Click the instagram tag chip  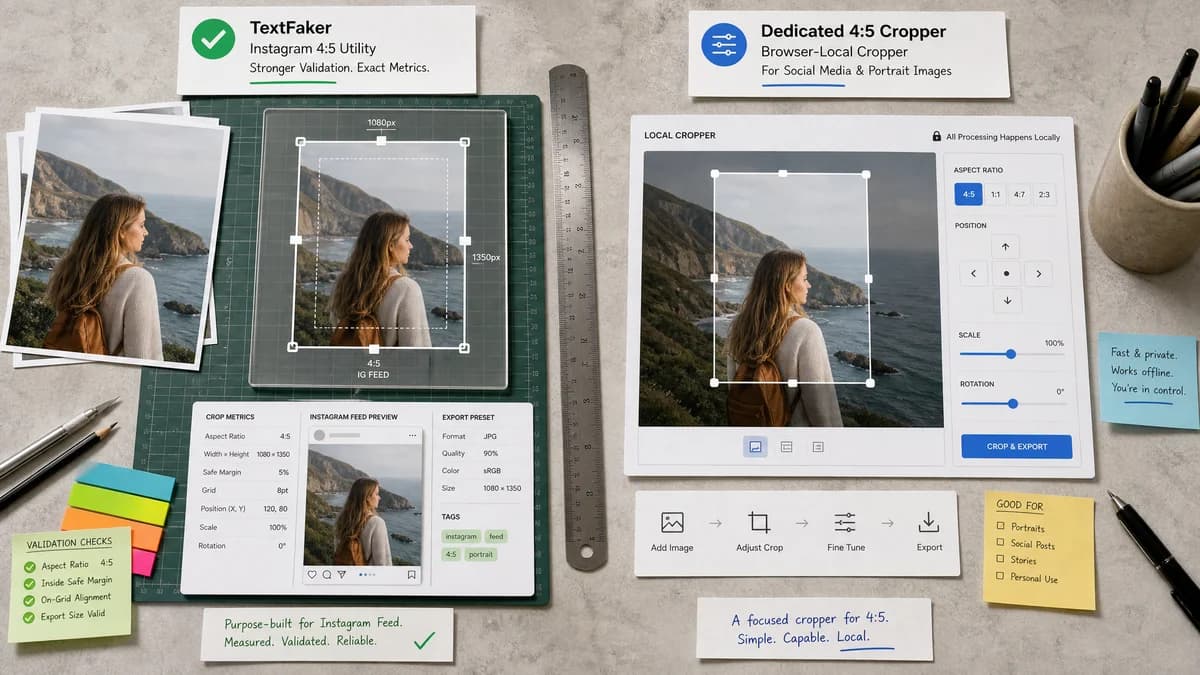(x=463, y=536)
